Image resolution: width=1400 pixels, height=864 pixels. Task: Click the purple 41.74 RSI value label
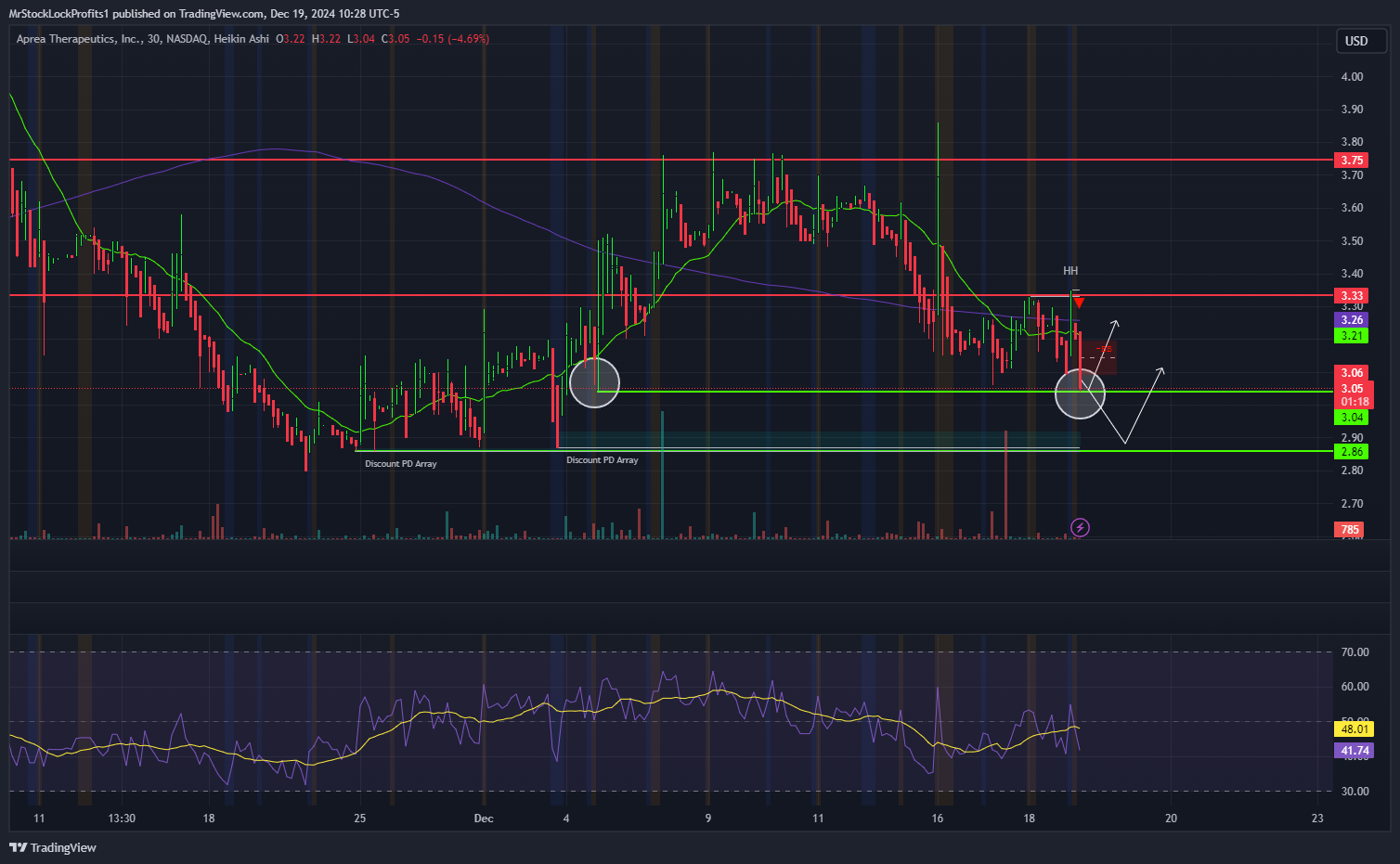(1355, 751)
